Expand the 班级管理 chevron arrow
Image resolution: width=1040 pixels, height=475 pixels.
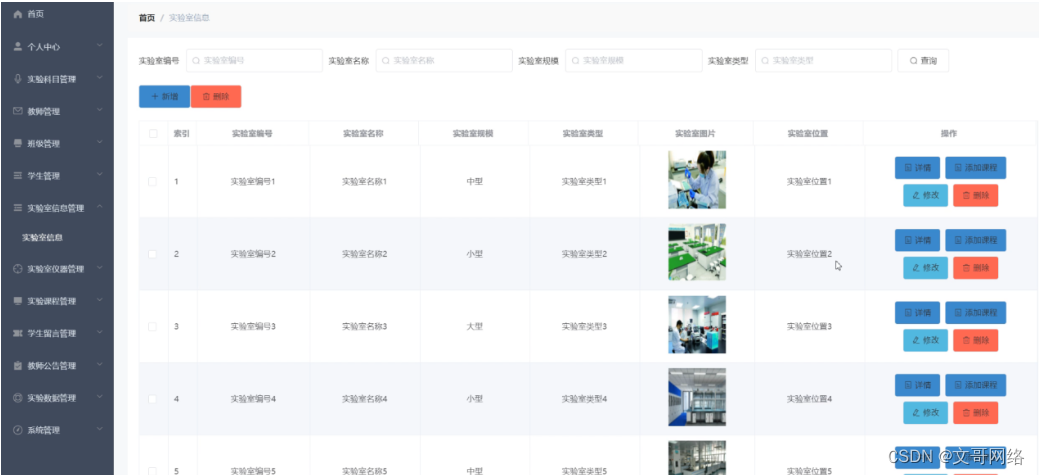point(99,142)
